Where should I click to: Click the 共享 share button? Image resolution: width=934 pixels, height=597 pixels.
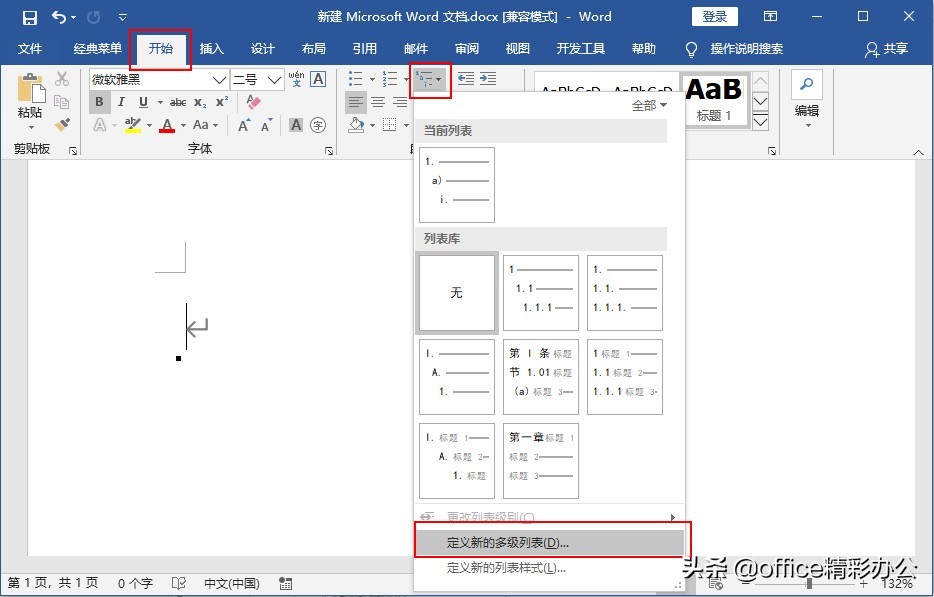click(x=886, y=49)
